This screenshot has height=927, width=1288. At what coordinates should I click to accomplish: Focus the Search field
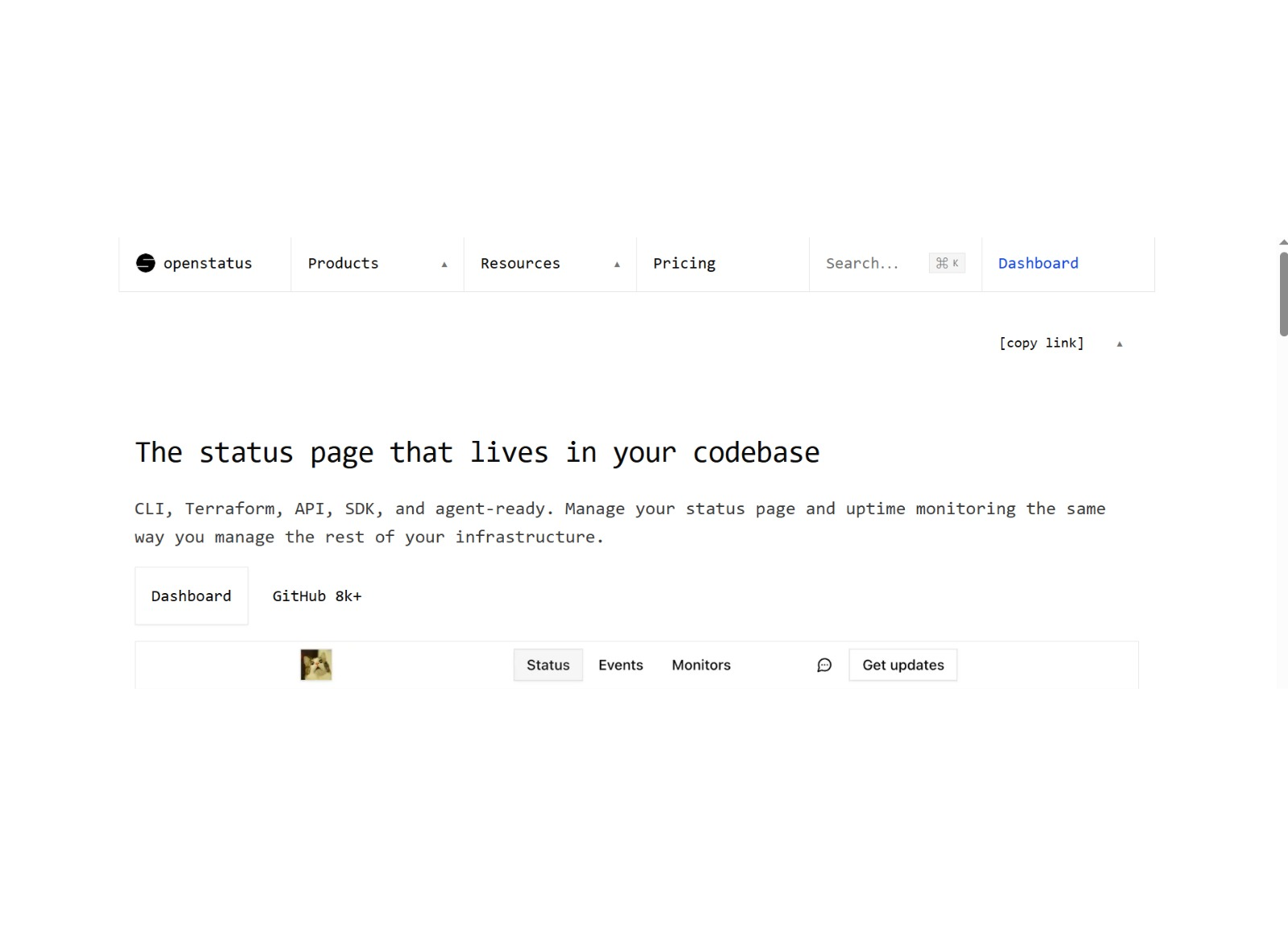(895, 264)
